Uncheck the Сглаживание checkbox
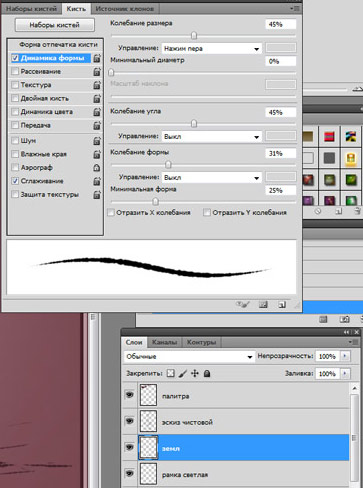The width and height of the screenshot is (363, 488). click(x=15, y=181)
